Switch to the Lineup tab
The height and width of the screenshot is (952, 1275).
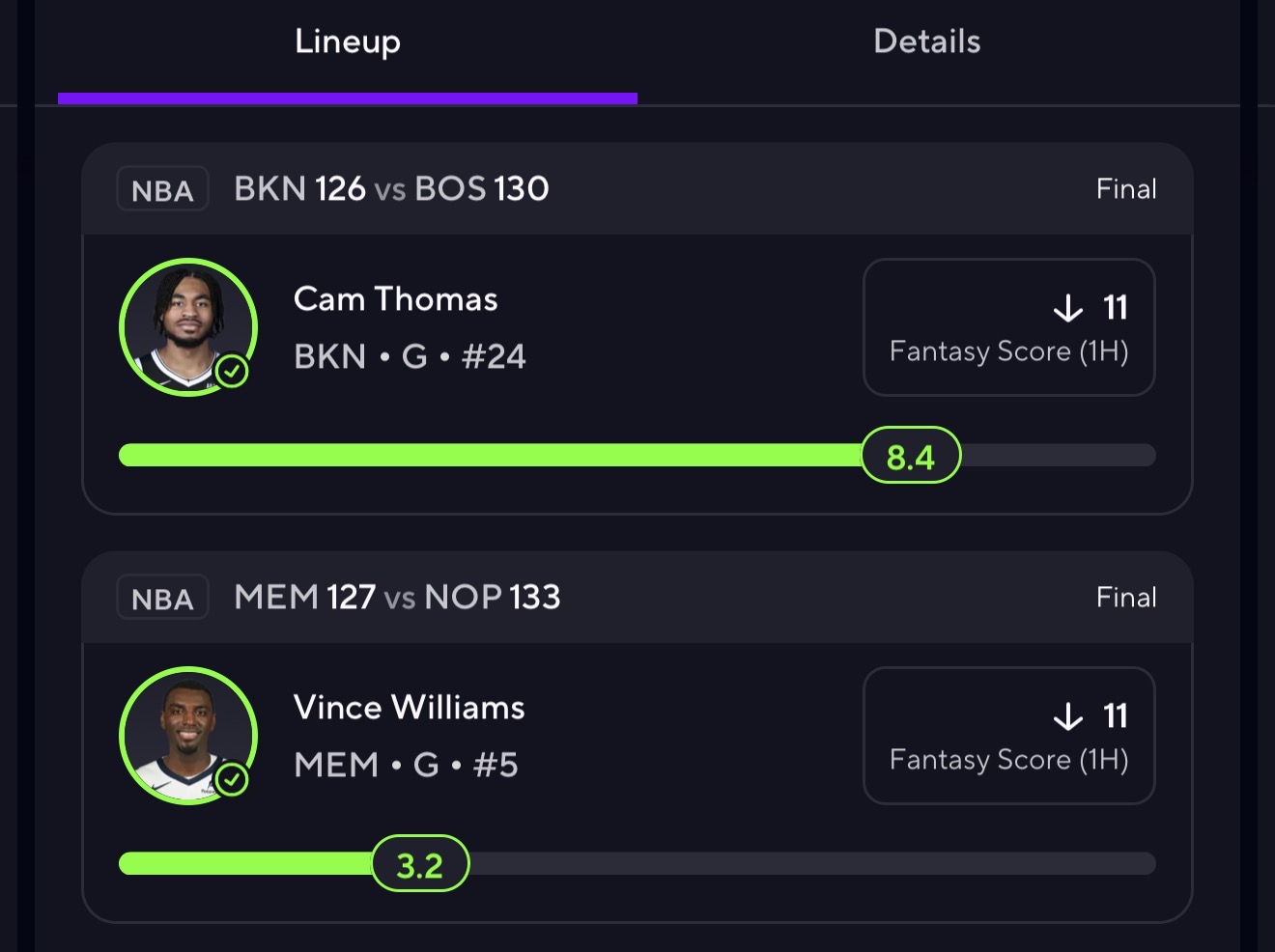[x=348, y=42]
